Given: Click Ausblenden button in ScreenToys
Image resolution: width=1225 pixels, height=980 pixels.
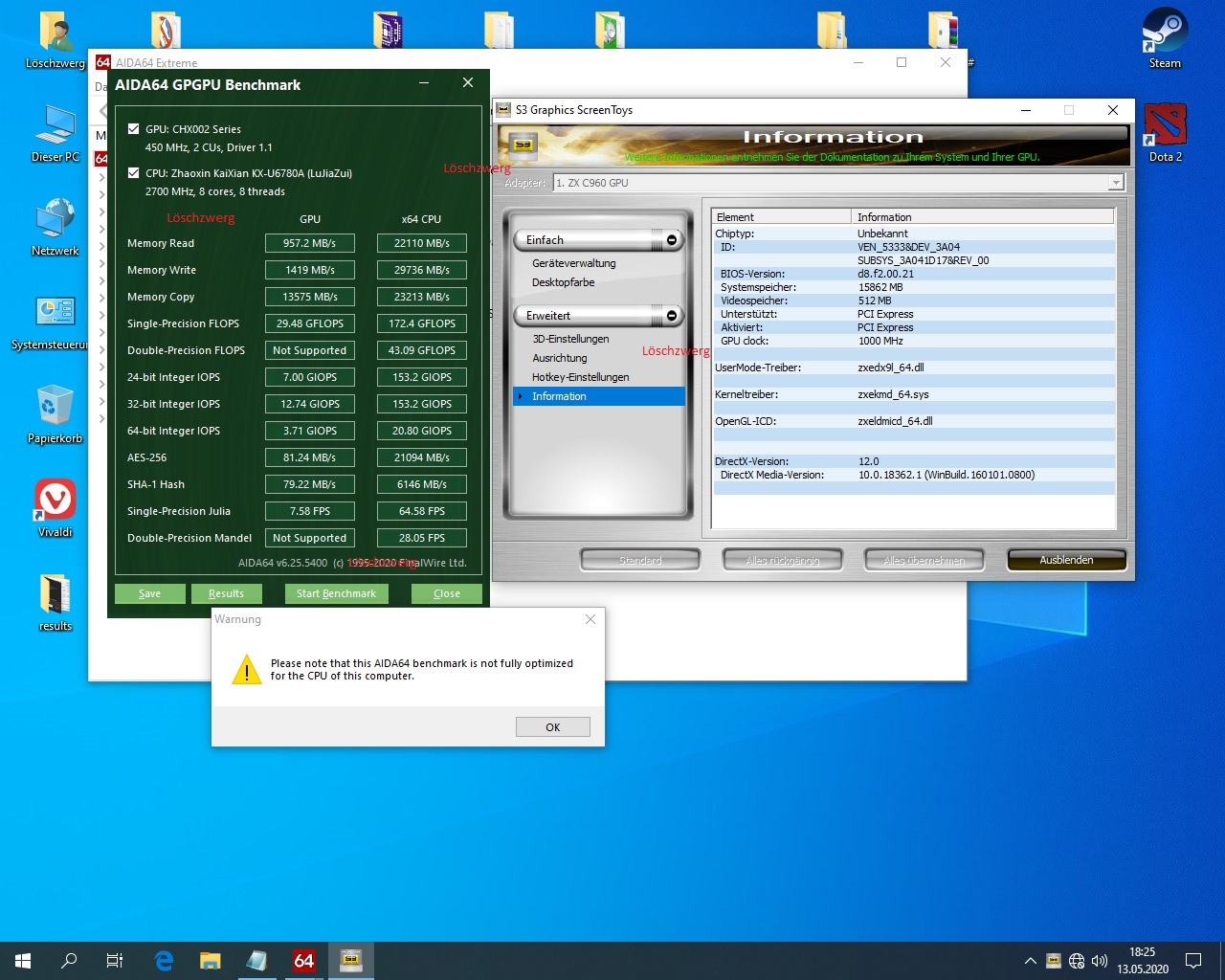Looking at the screenshot, I should [x=1066, y=560].
